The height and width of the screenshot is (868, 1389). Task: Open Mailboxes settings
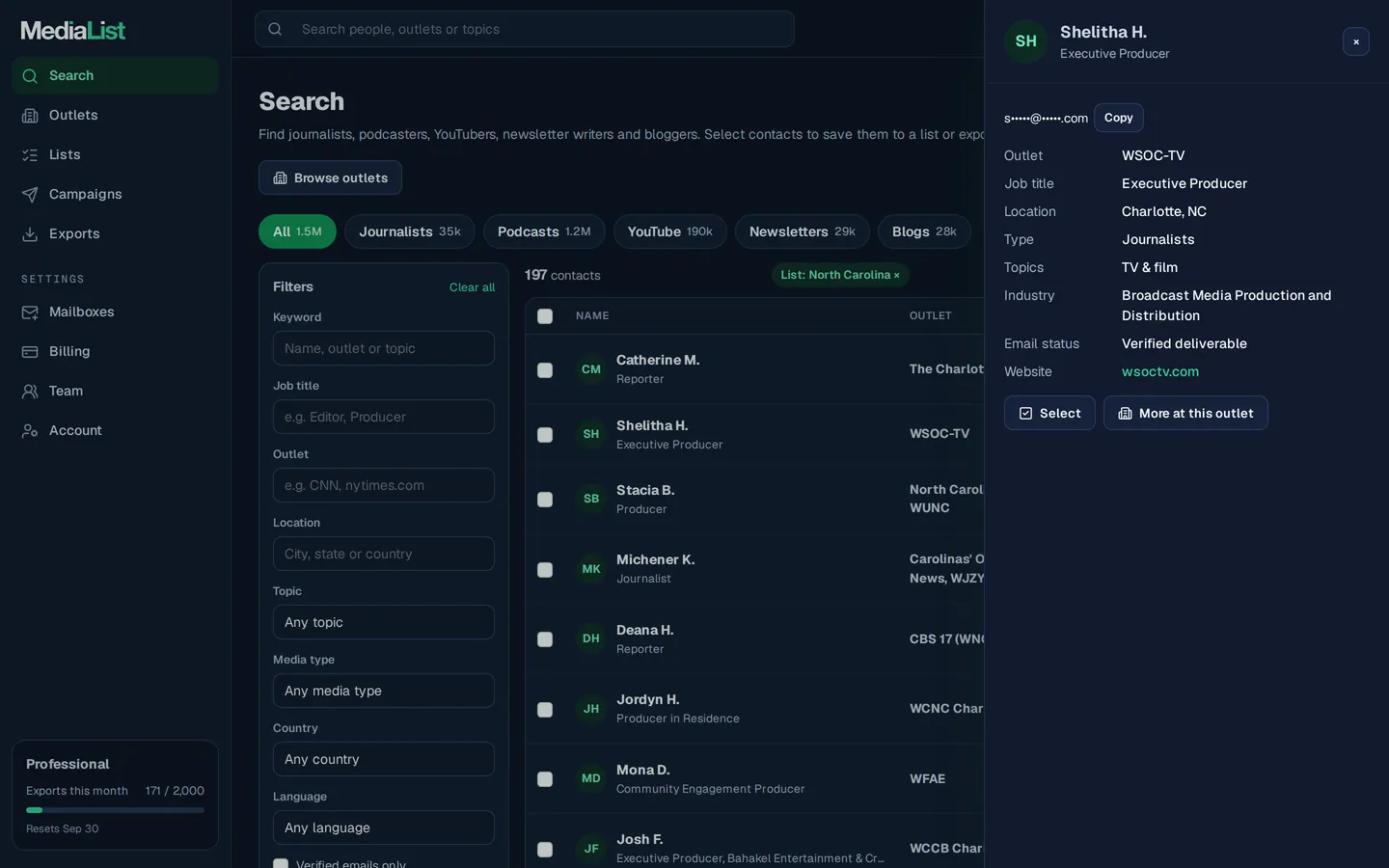[x=115, y=312]
